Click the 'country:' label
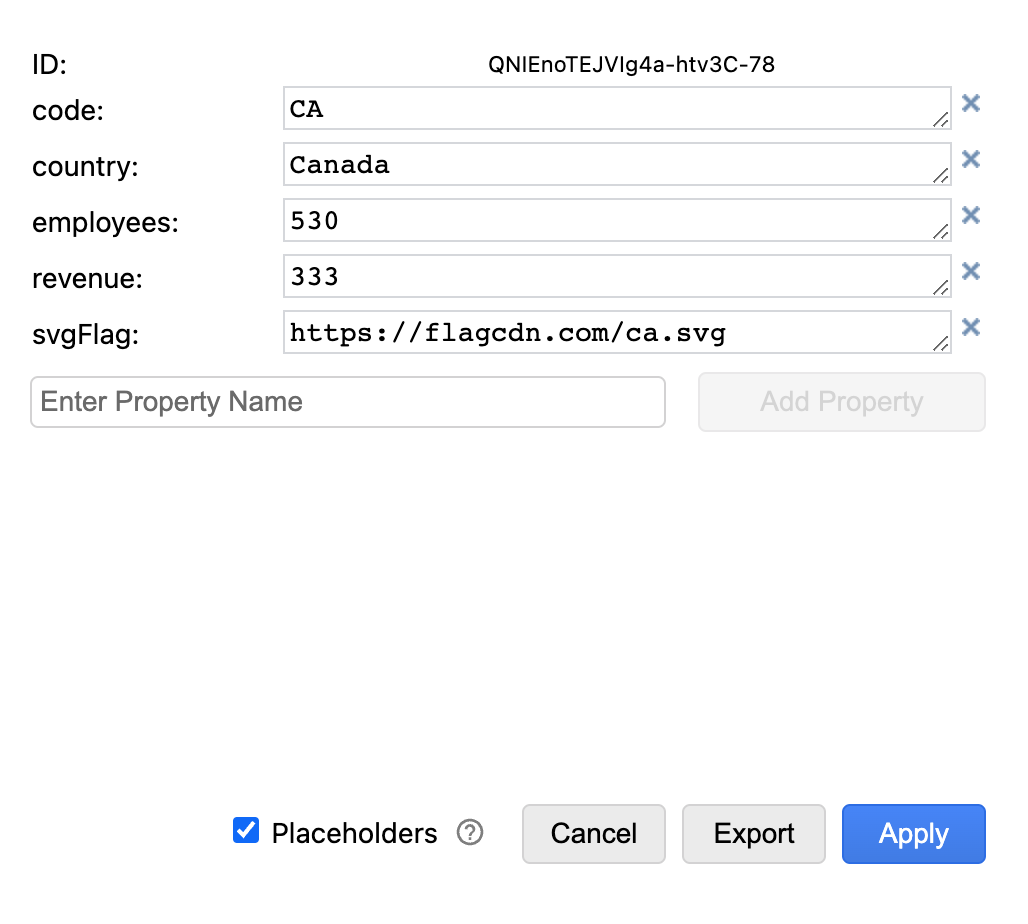The width and height of the screenshot is (1028, 924). click(x=85, y=167)
